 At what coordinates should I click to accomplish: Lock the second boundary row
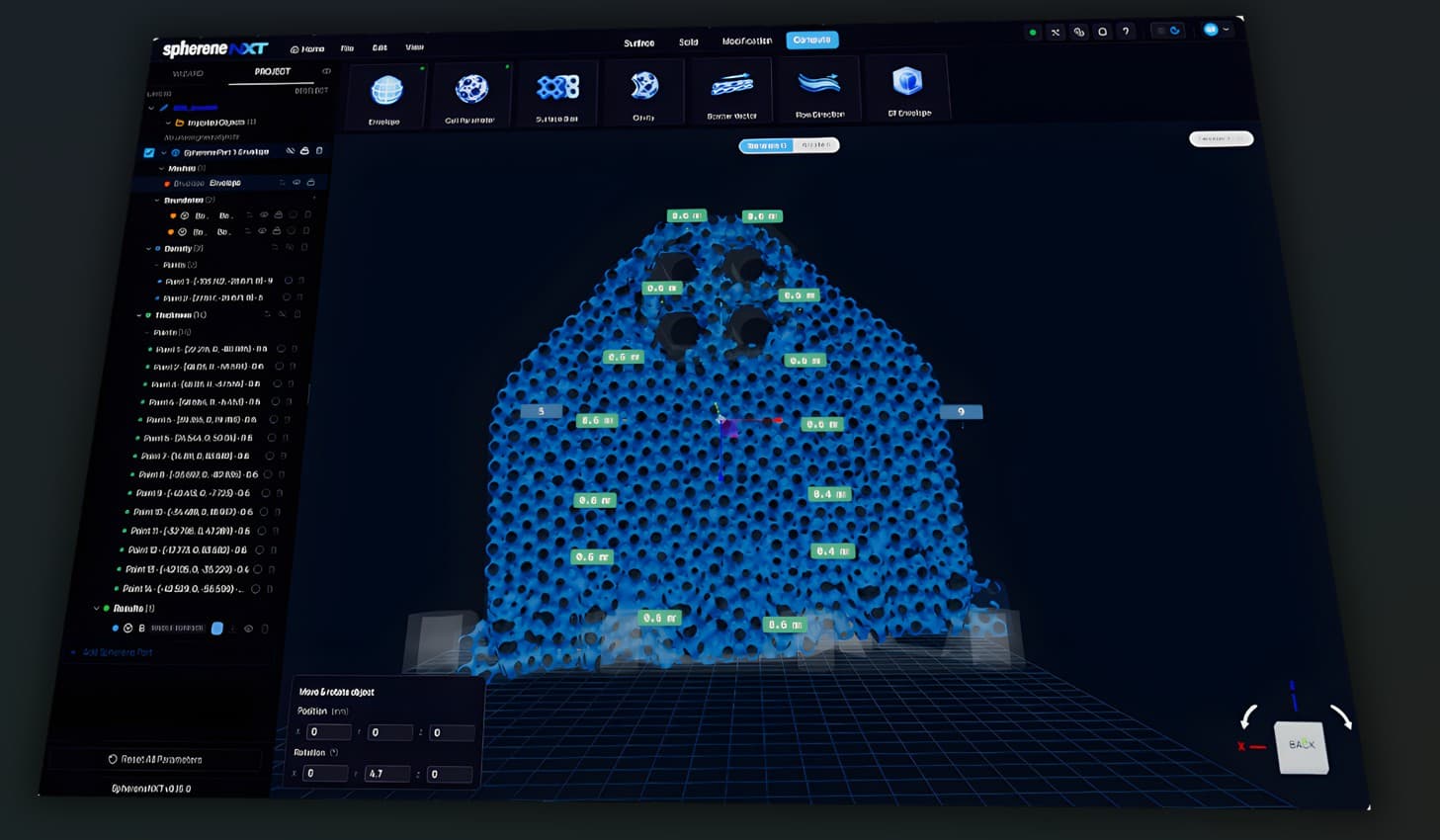point(276,231)
